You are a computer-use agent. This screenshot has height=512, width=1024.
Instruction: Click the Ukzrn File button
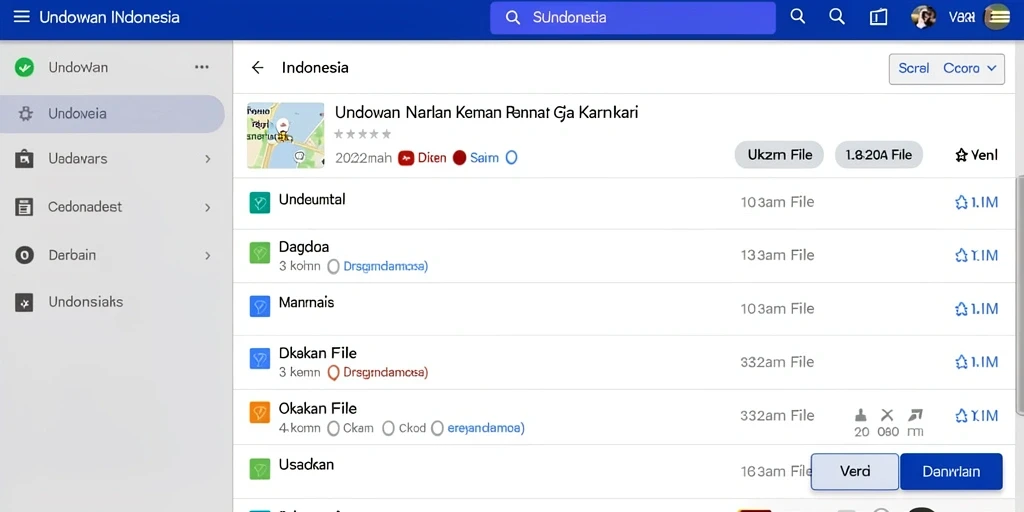(779, 155)
